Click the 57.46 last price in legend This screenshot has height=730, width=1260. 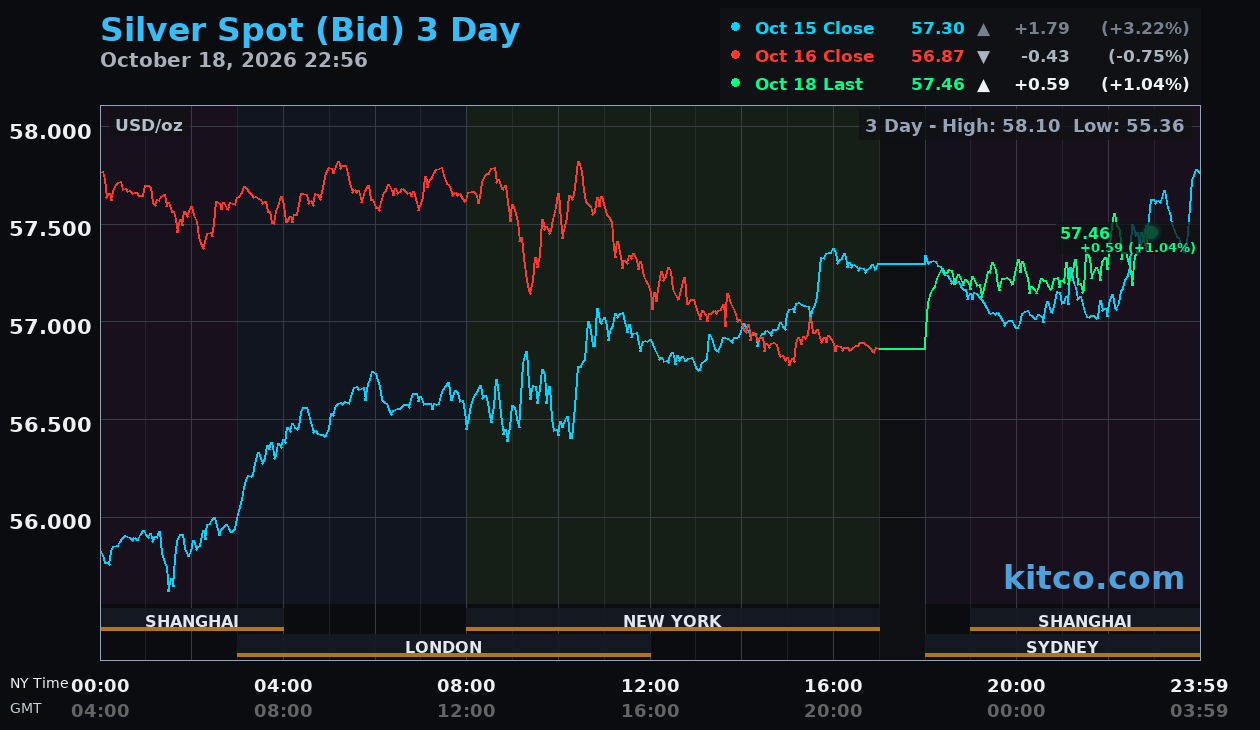[938, 85]
